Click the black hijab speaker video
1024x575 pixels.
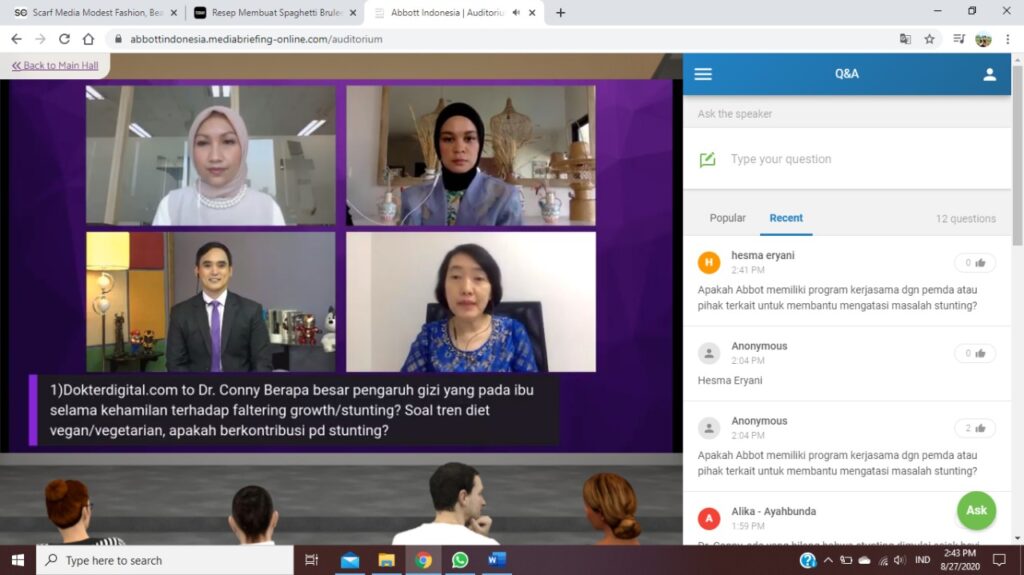pyautogui.click(x=470, y=156)
